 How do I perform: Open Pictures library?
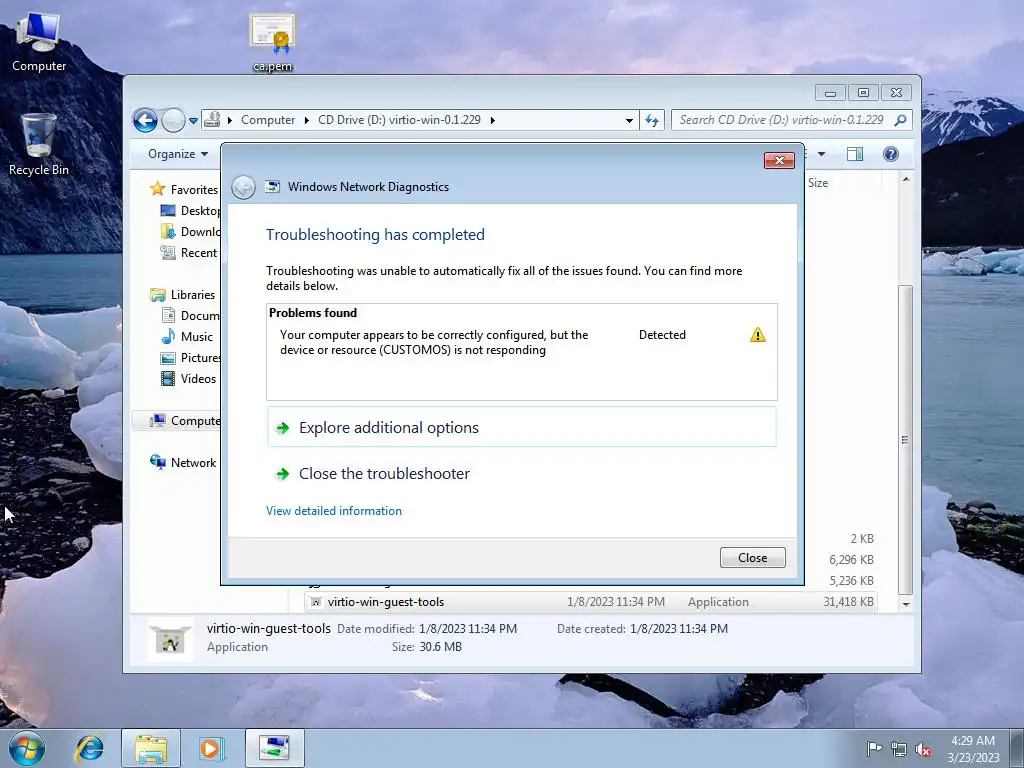191,358
